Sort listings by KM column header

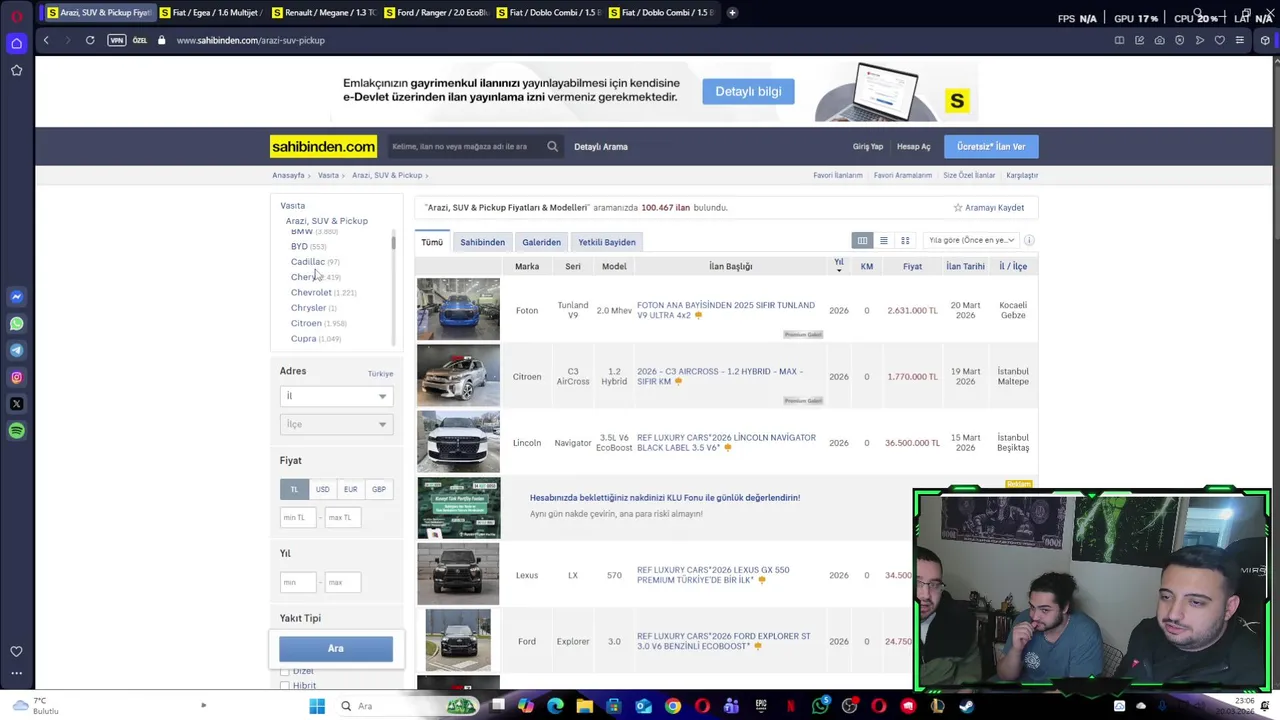(867, 266)
